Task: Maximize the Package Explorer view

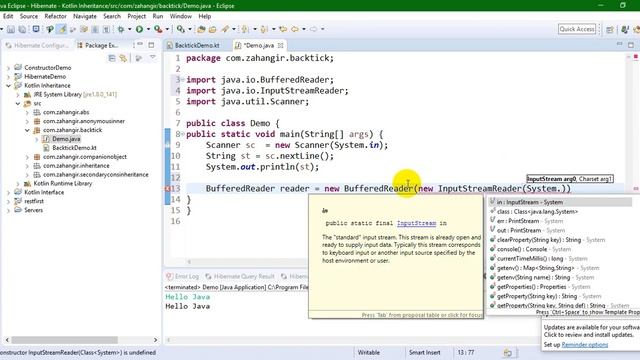Action: [x=151, y=44]
